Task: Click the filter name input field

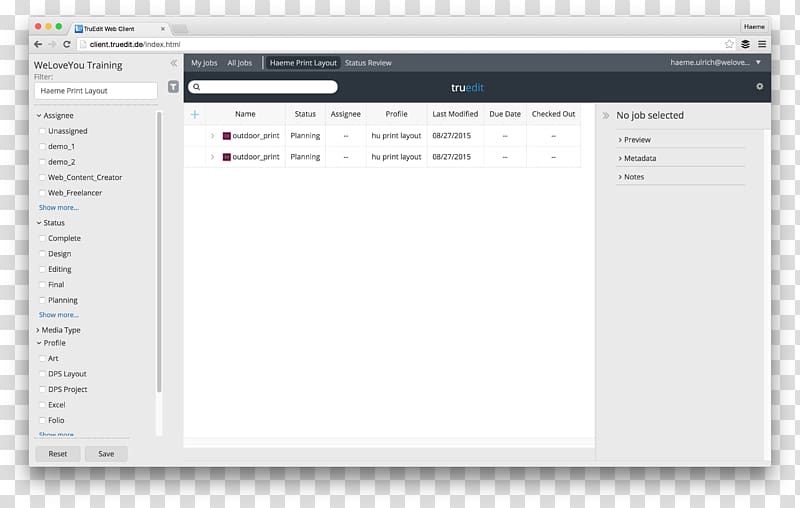Action: (96, 91)
